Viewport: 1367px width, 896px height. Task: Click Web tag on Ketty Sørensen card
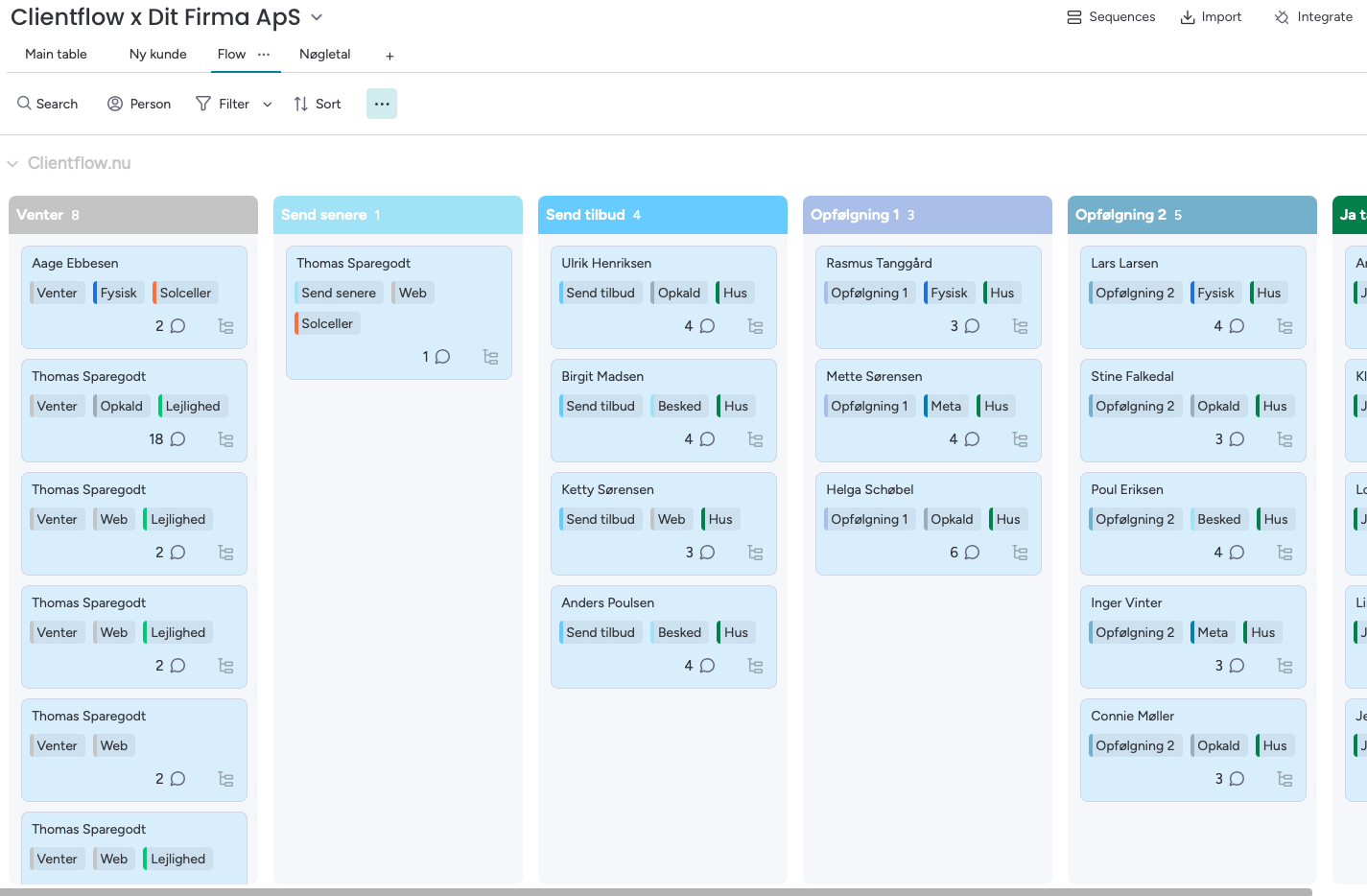click(672, 519)
